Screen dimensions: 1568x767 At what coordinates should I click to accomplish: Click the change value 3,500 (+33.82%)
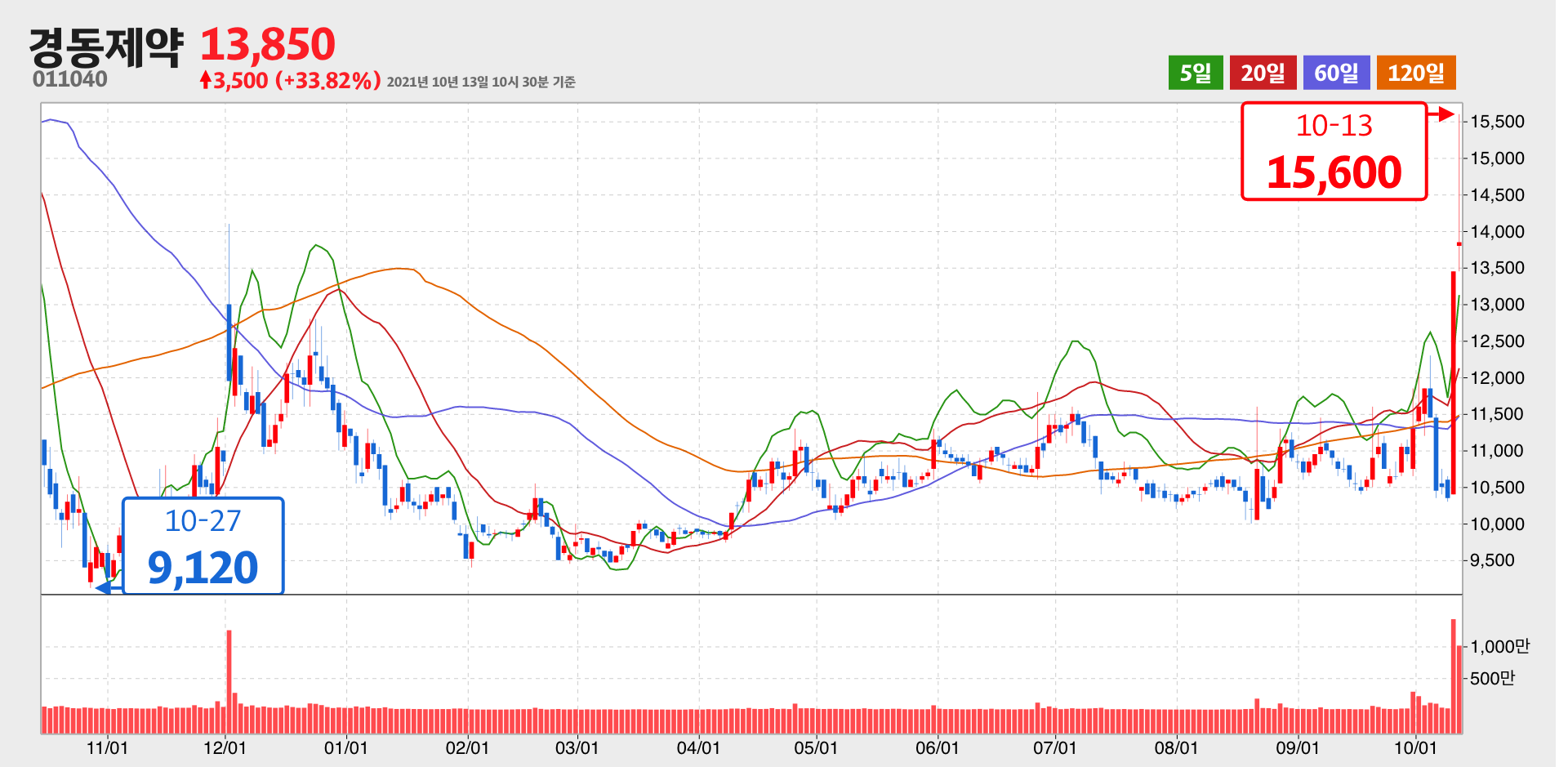click(x=297, y=80)
